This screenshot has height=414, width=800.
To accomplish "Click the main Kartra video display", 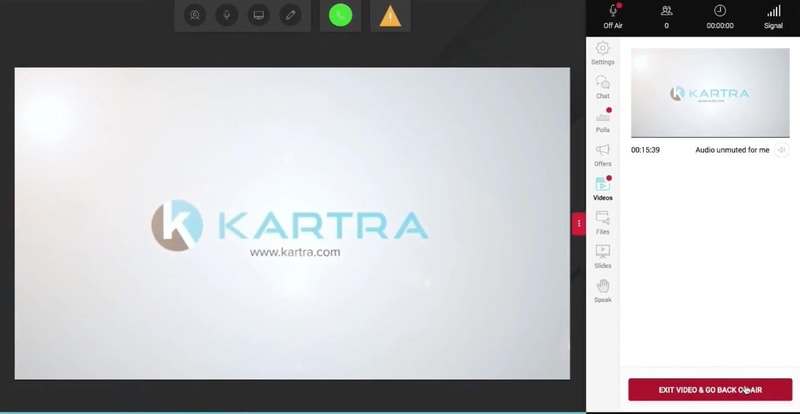I will click(x=292, y=223).
